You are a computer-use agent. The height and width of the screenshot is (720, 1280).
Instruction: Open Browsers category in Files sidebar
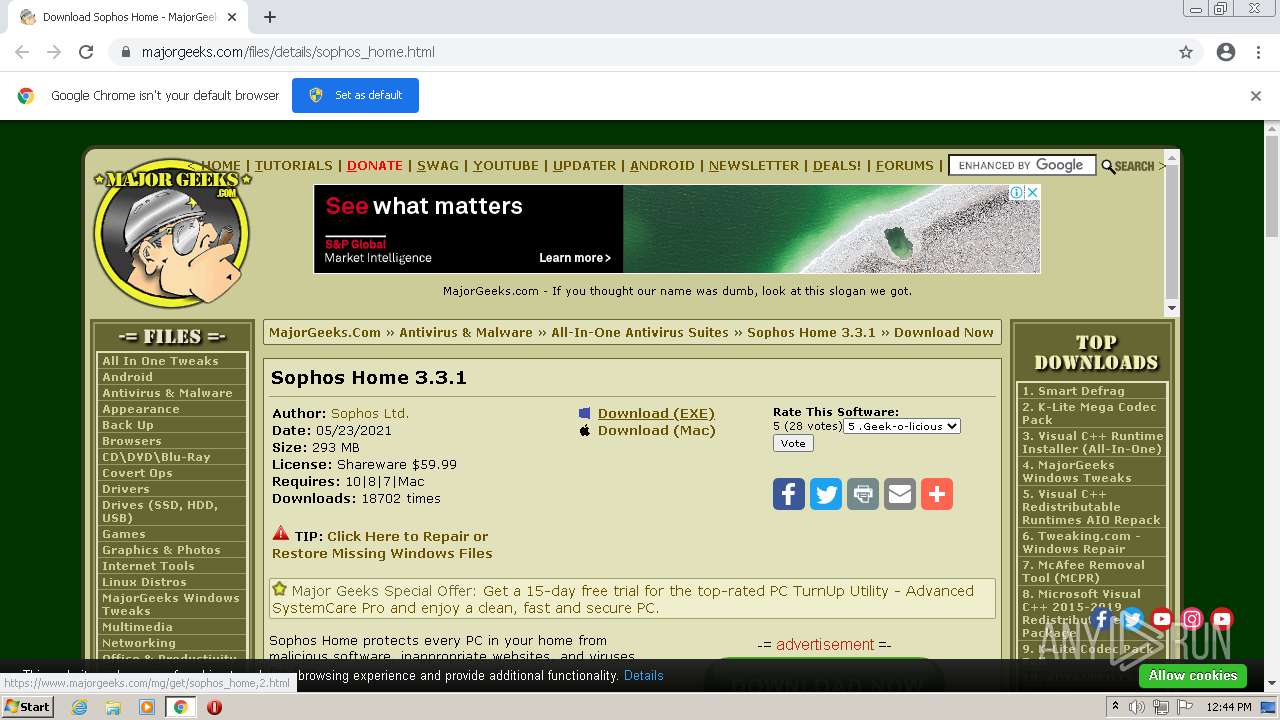point(132,441)
